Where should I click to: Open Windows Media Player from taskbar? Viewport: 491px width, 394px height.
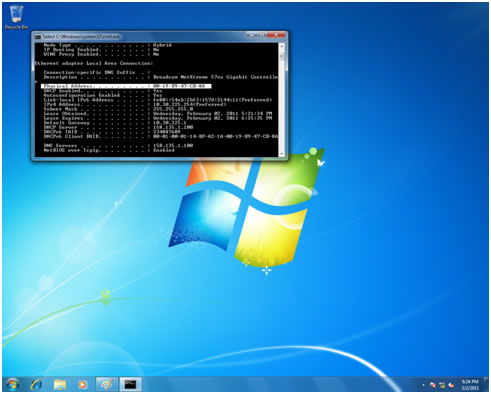(82, 384)
